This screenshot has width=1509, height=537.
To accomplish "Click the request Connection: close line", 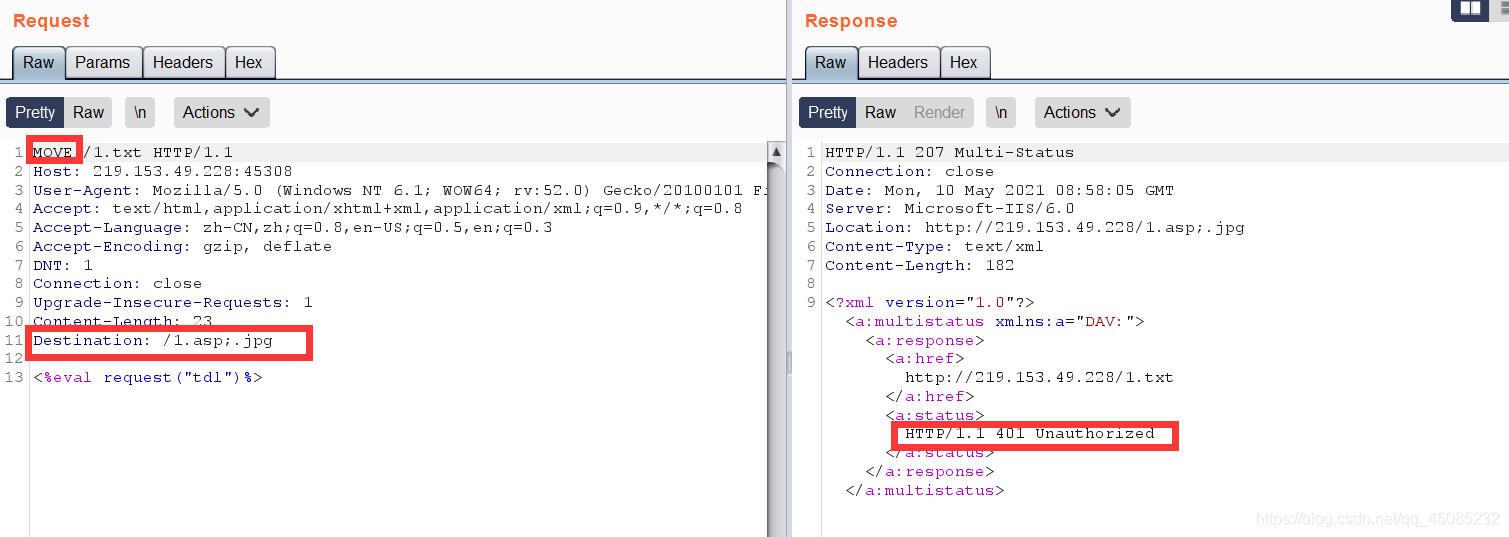I will tap(117, 283).
